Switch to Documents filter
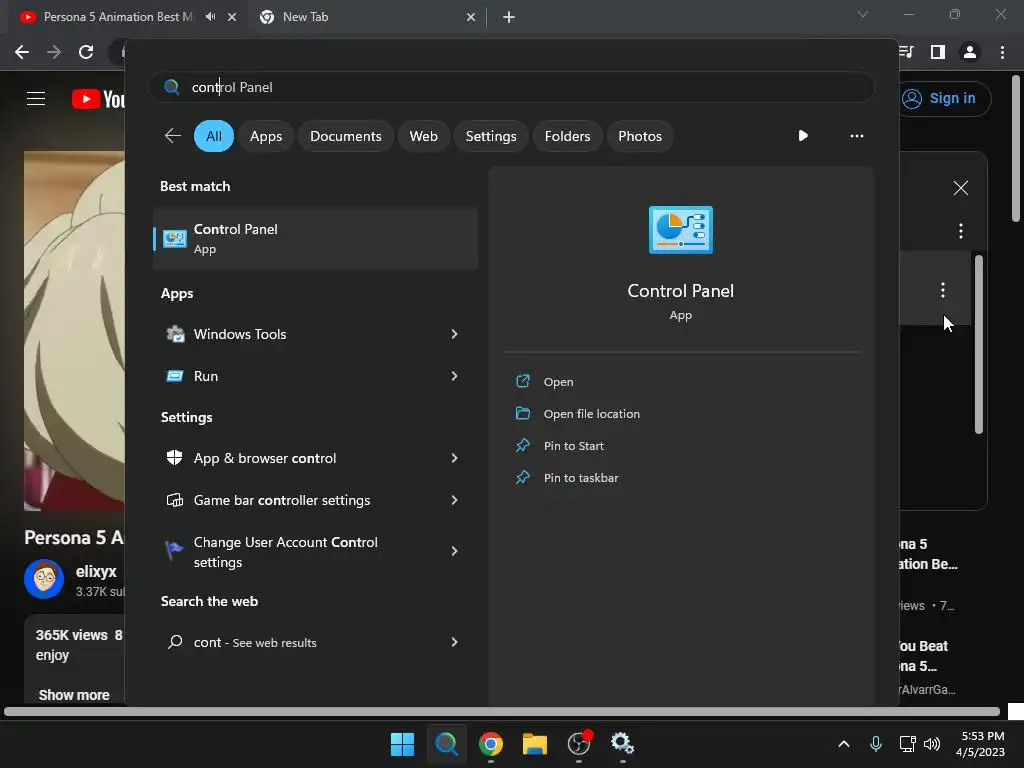 pyautogui.click(x=345, y=136)
